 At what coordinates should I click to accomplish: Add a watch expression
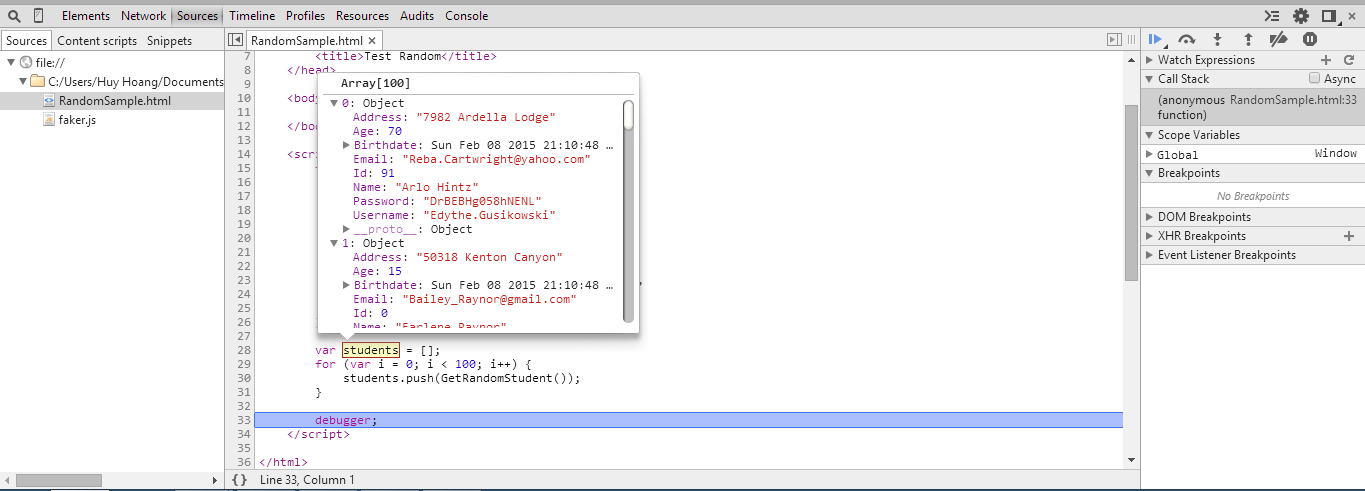tap(1326, 60)
